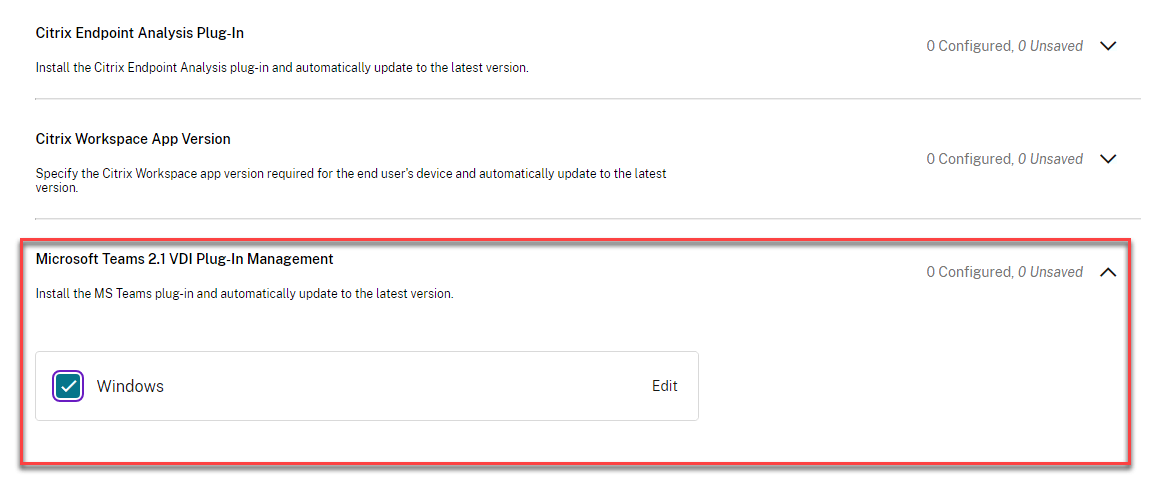Click '0 Unsaved' for Citrix Endpoint Analysis
The width and height of the screenshot is (1152, 489).
(x=1050, y=46)
